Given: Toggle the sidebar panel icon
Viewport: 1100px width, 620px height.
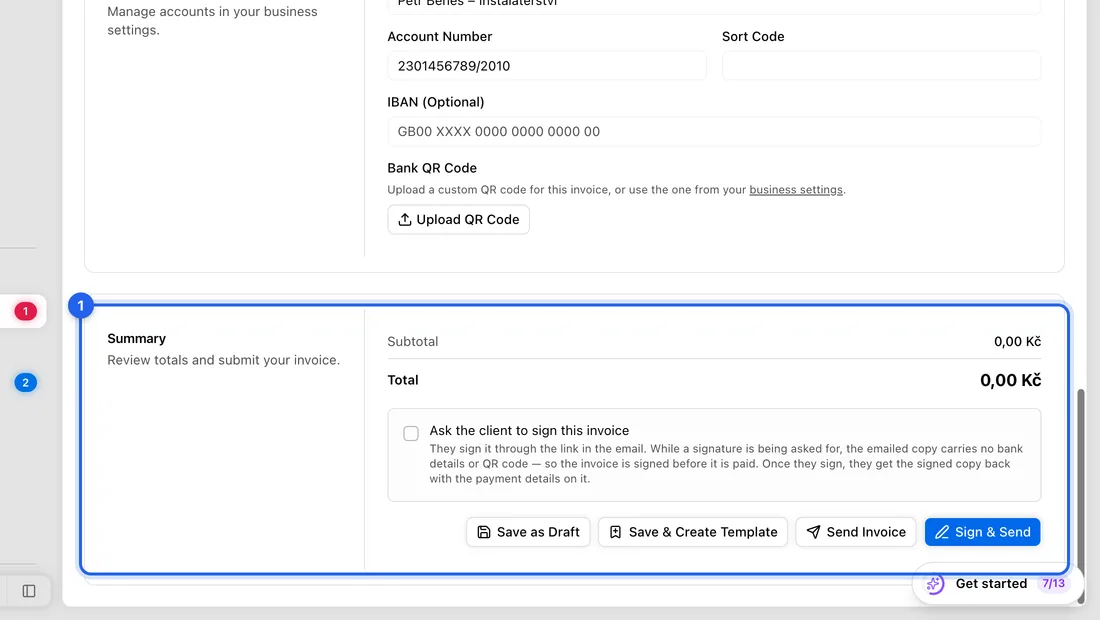Looking at the screenshot, I should pos(29,591).
